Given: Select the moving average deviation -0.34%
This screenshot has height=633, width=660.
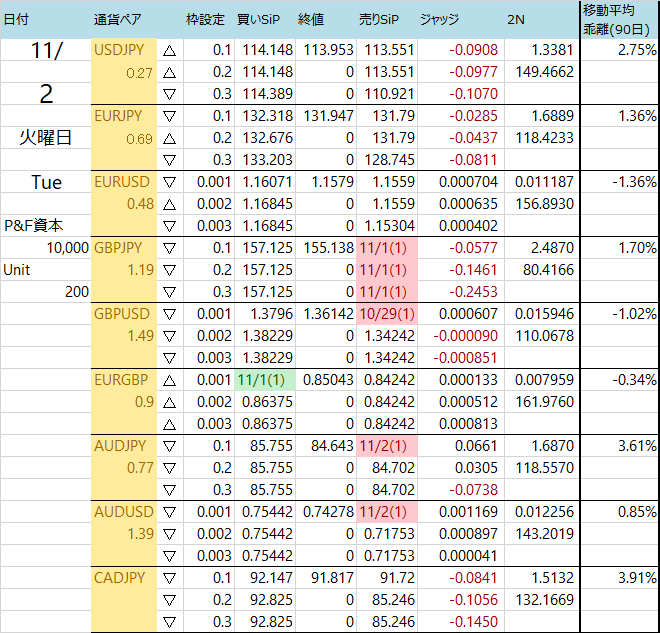Looking at the screenshot, I should point(634,380).
